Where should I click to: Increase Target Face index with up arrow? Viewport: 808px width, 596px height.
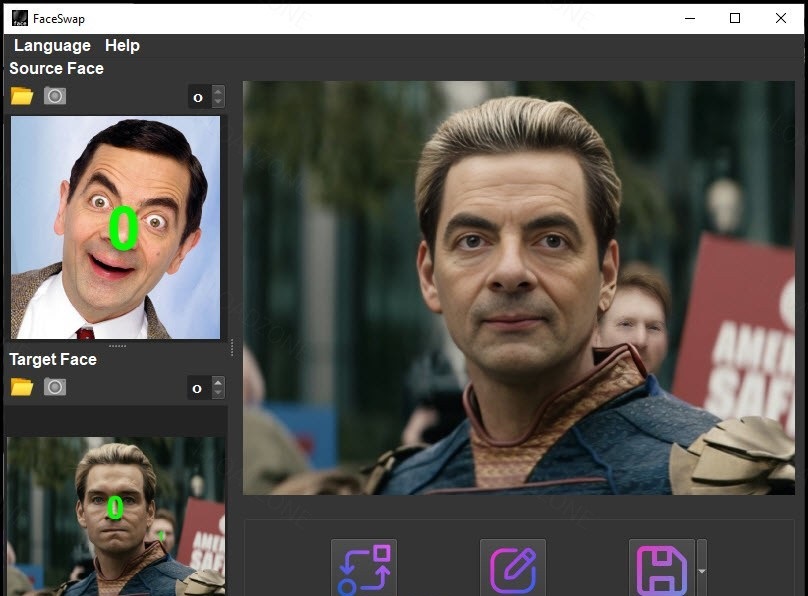point(219,382)
